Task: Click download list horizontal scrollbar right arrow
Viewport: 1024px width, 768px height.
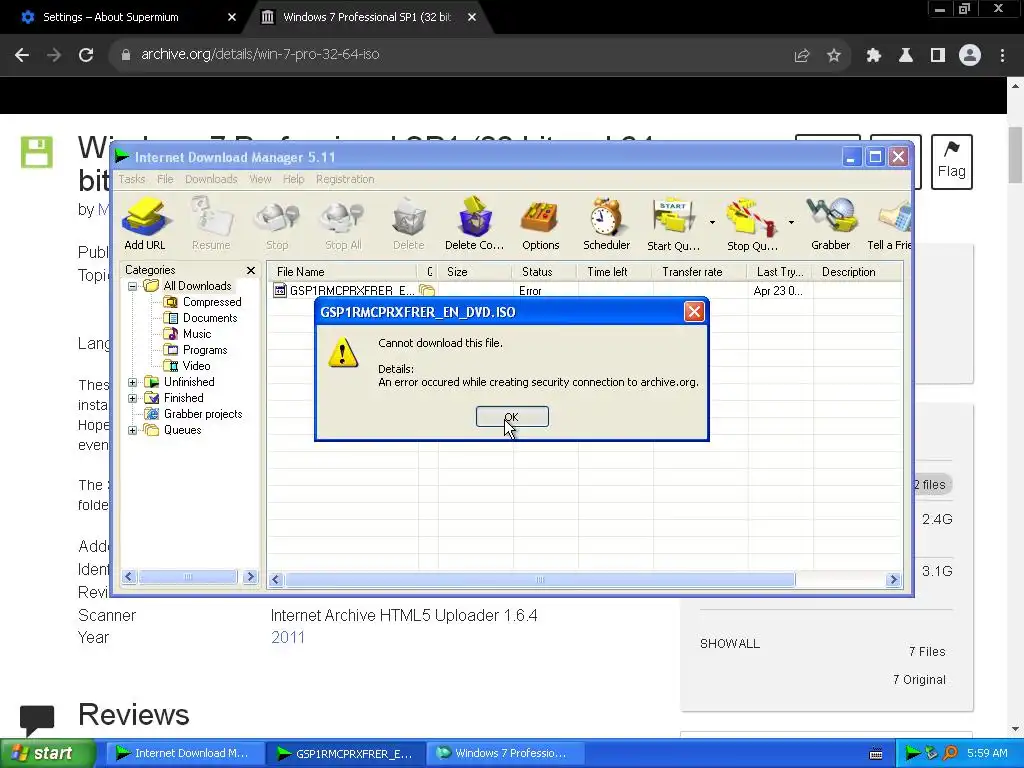Action: tap(893, 579)
